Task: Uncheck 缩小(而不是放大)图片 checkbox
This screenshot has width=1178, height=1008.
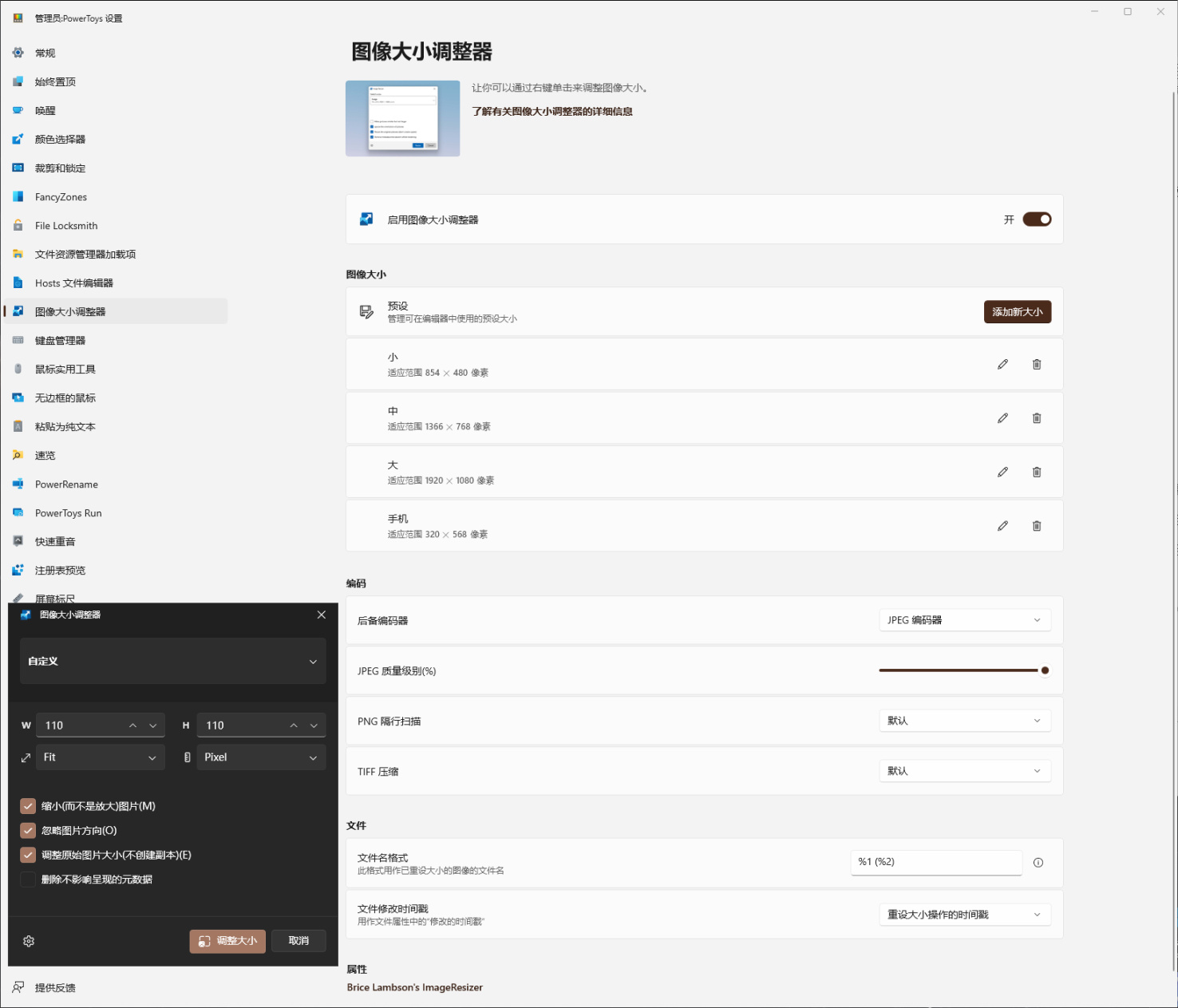Action: pyautogui.click(x=28, y=806)
